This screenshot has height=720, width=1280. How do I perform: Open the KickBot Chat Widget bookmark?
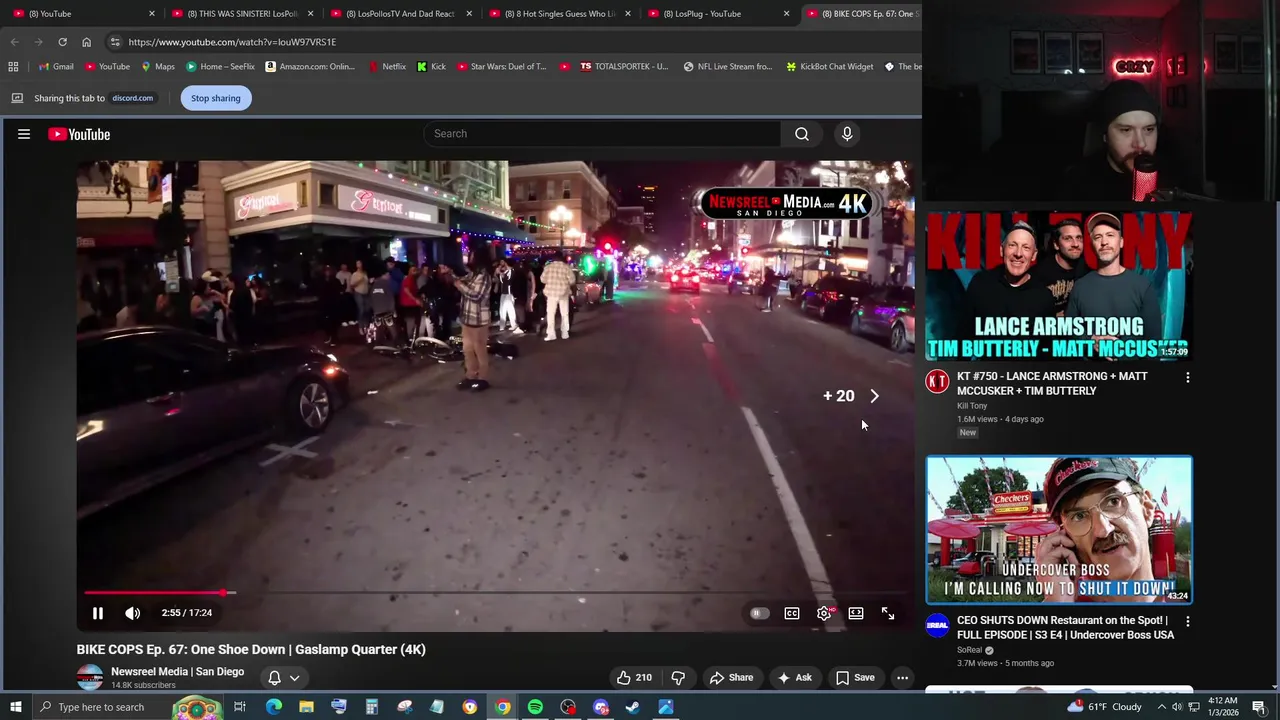click(829, 67)
